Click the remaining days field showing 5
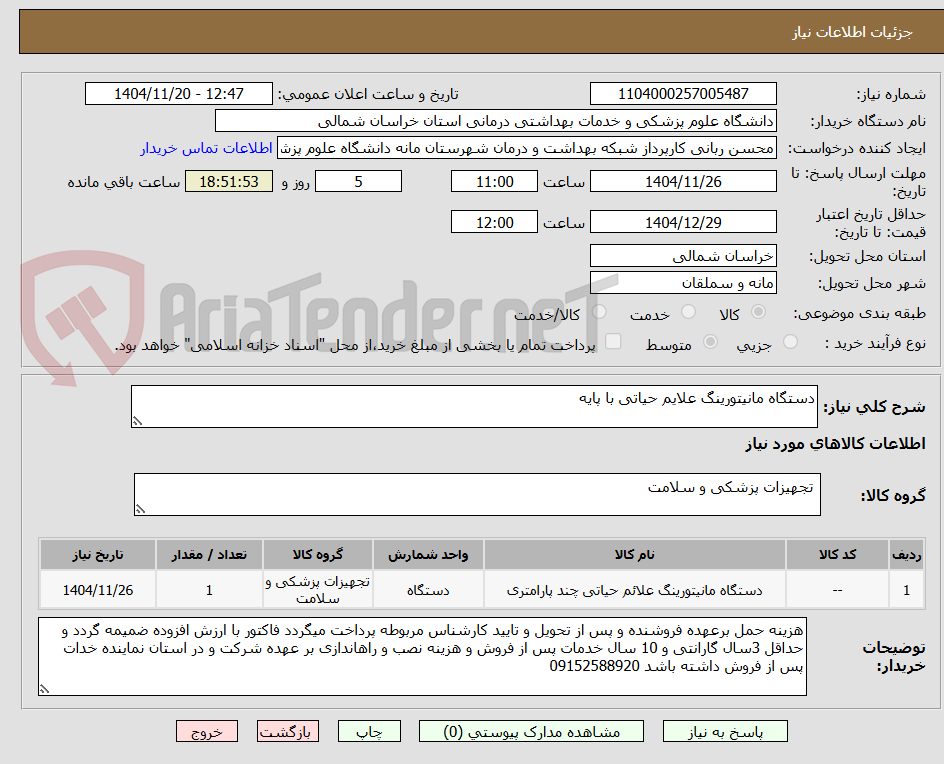 click(358, 181)
